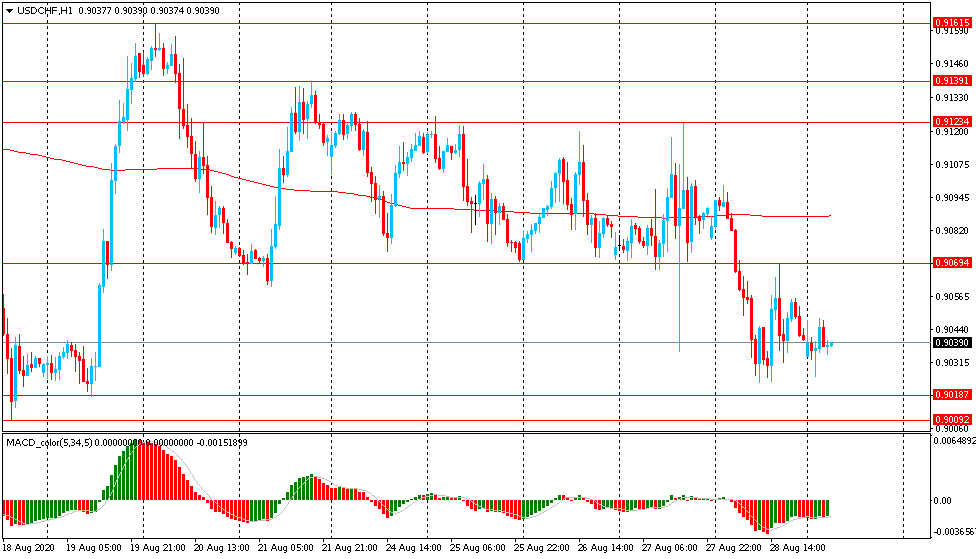Select the 0.91615 red price label

point(949,22)
